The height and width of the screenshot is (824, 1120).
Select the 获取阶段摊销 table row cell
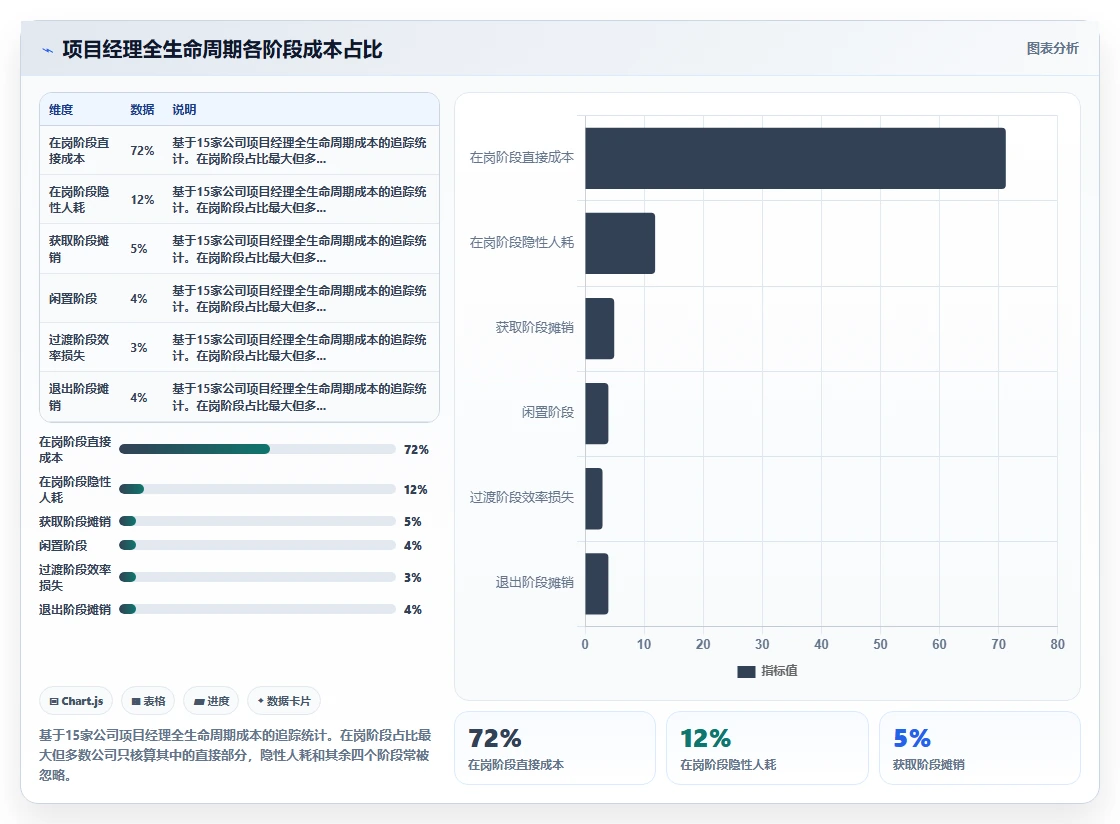click(x=80, y=249)
